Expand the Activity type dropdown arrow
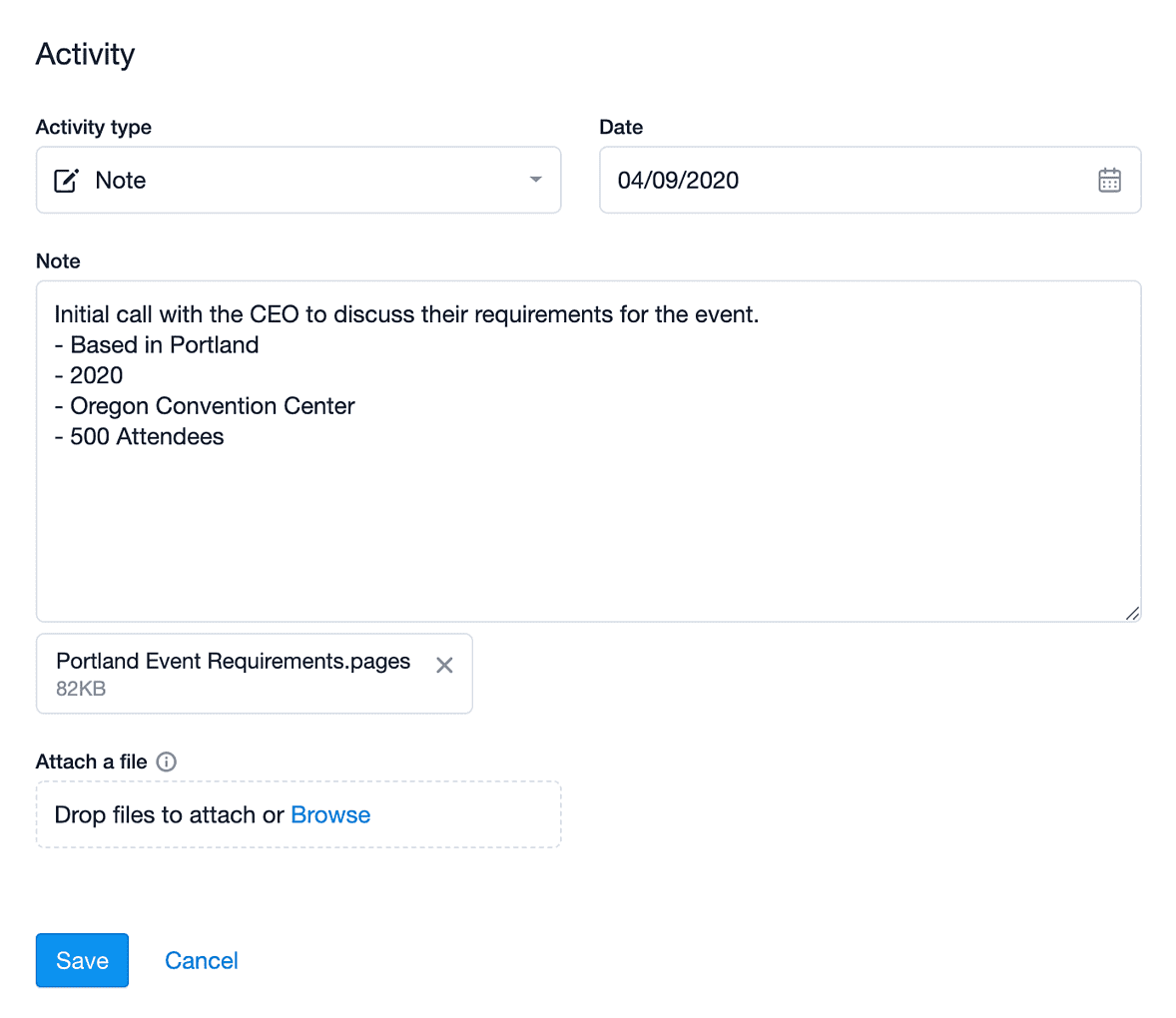1176x1018 pixels. [x=535, y=180]
